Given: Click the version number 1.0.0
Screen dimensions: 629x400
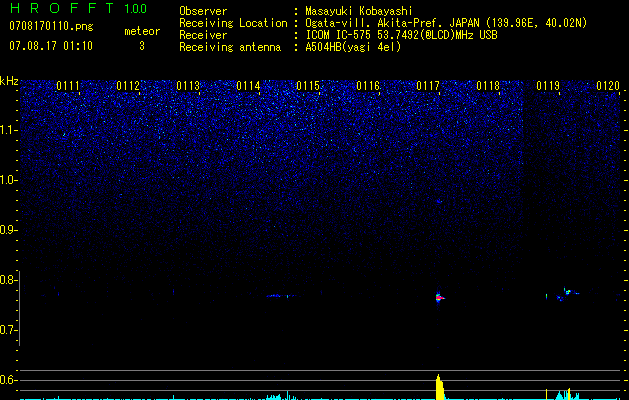Looking at the screenshot, I should [x=136, y=8].
